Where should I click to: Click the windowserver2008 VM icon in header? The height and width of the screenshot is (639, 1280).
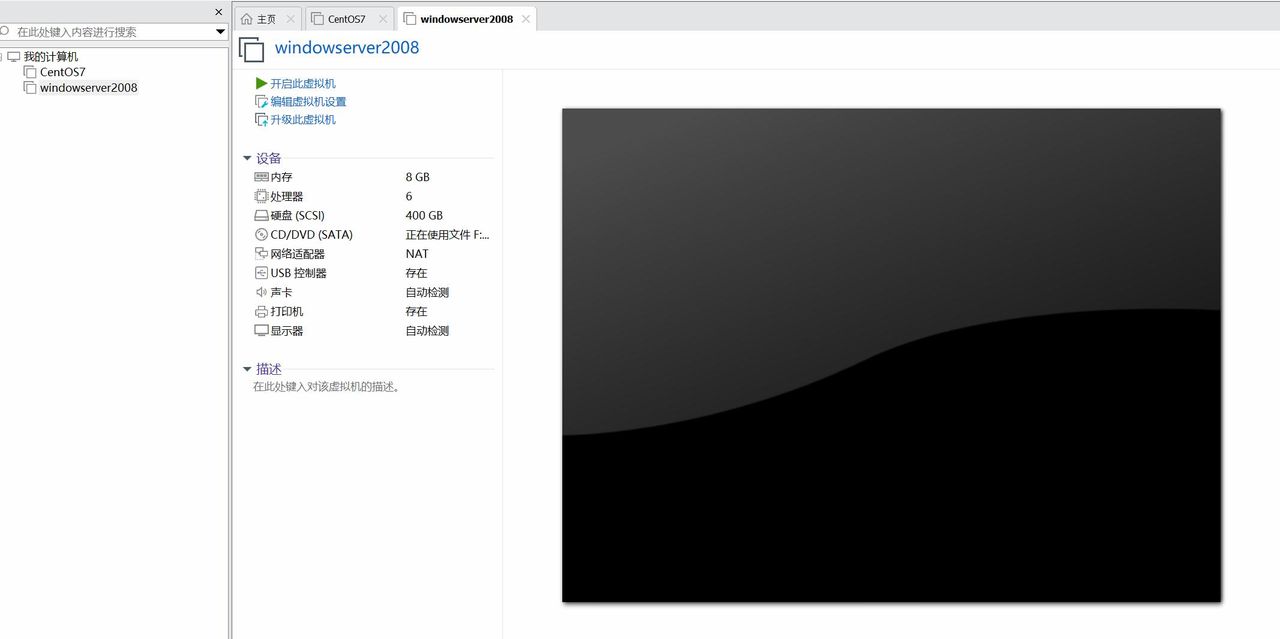[251, 49]
